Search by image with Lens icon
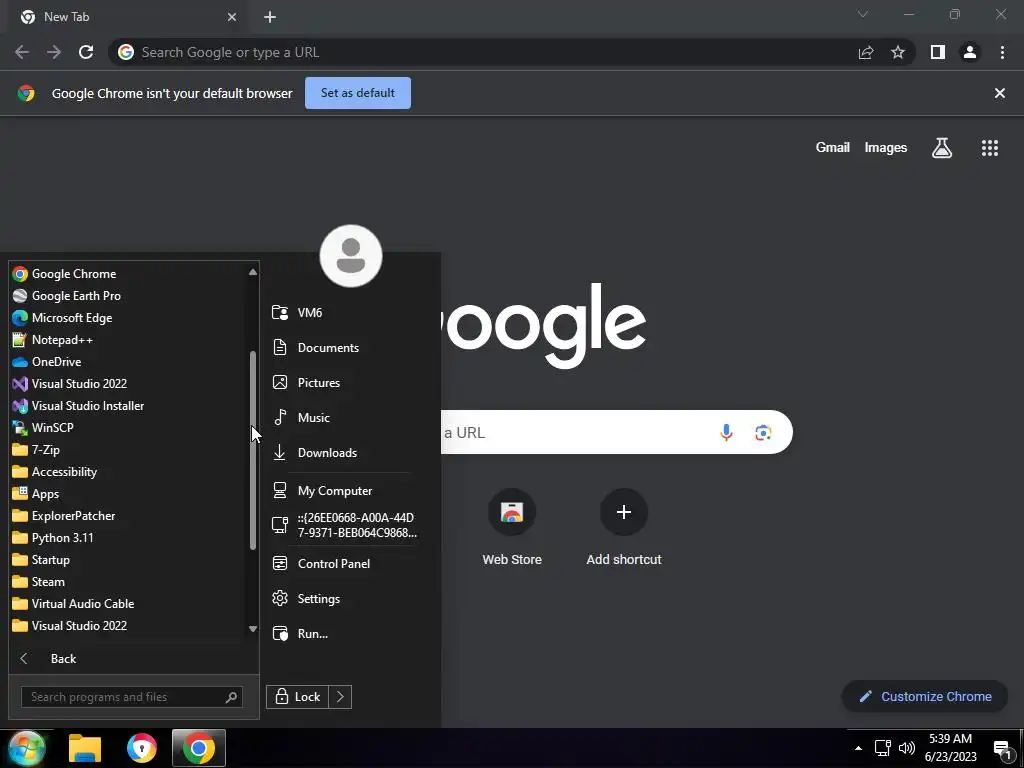The height and width of the screenshot is (768, 1024). pyautogui.click(x=763, y=432)
